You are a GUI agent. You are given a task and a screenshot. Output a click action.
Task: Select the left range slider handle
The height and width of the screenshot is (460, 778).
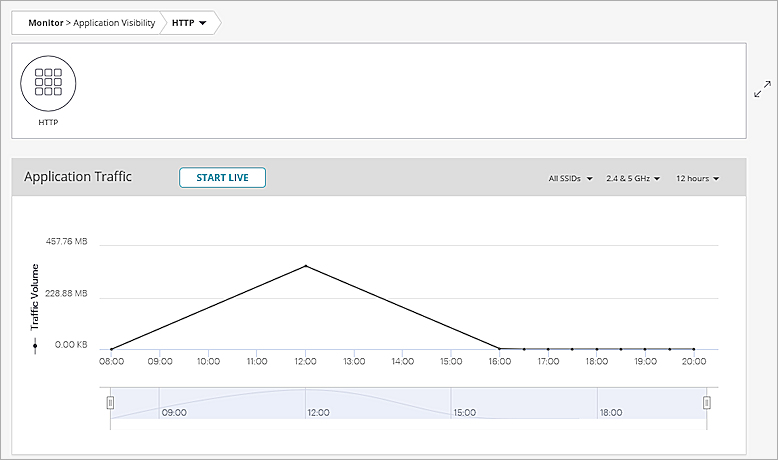point(111,402)
